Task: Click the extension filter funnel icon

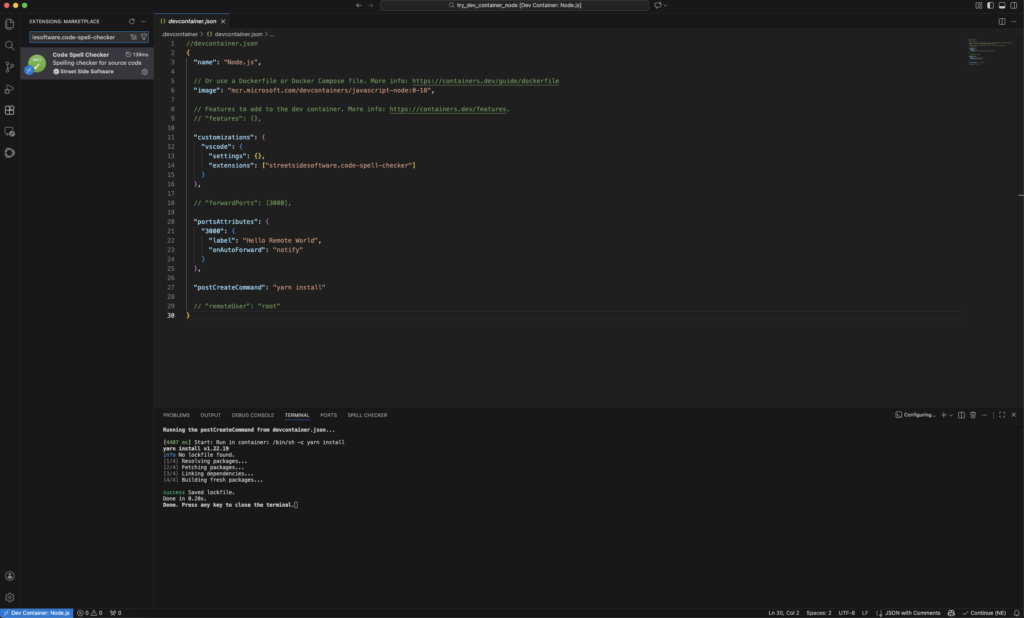Action: coord(144,37)
